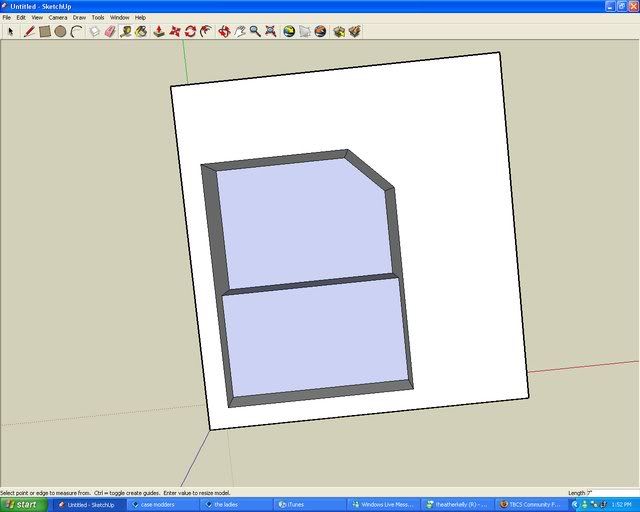Screen dimensions: 640x512
Task: Click the Make Component icon
Action: (x=95, y=31)
